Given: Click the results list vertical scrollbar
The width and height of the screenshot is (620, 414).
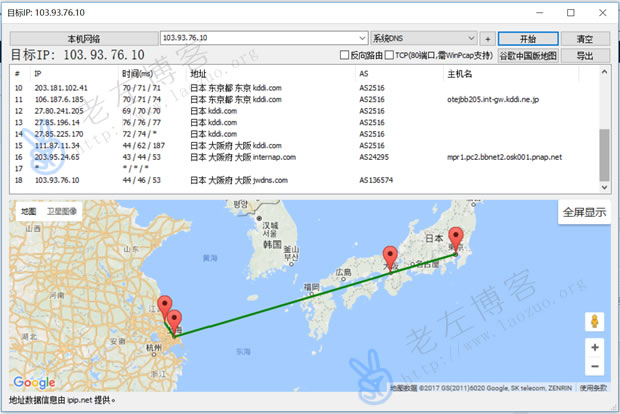Looking at the screenshot, I should (x=603, y=150).
